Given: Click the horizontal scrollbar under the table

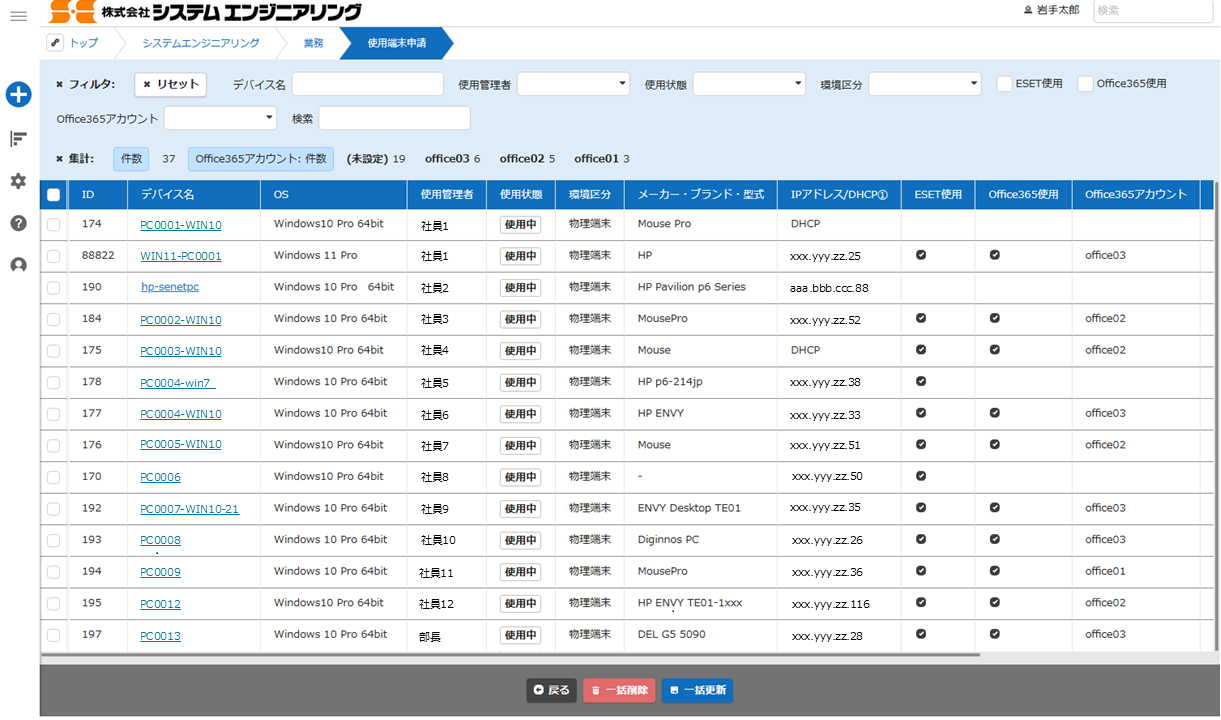Looking at the screenshot, I should tap(510, 655).
